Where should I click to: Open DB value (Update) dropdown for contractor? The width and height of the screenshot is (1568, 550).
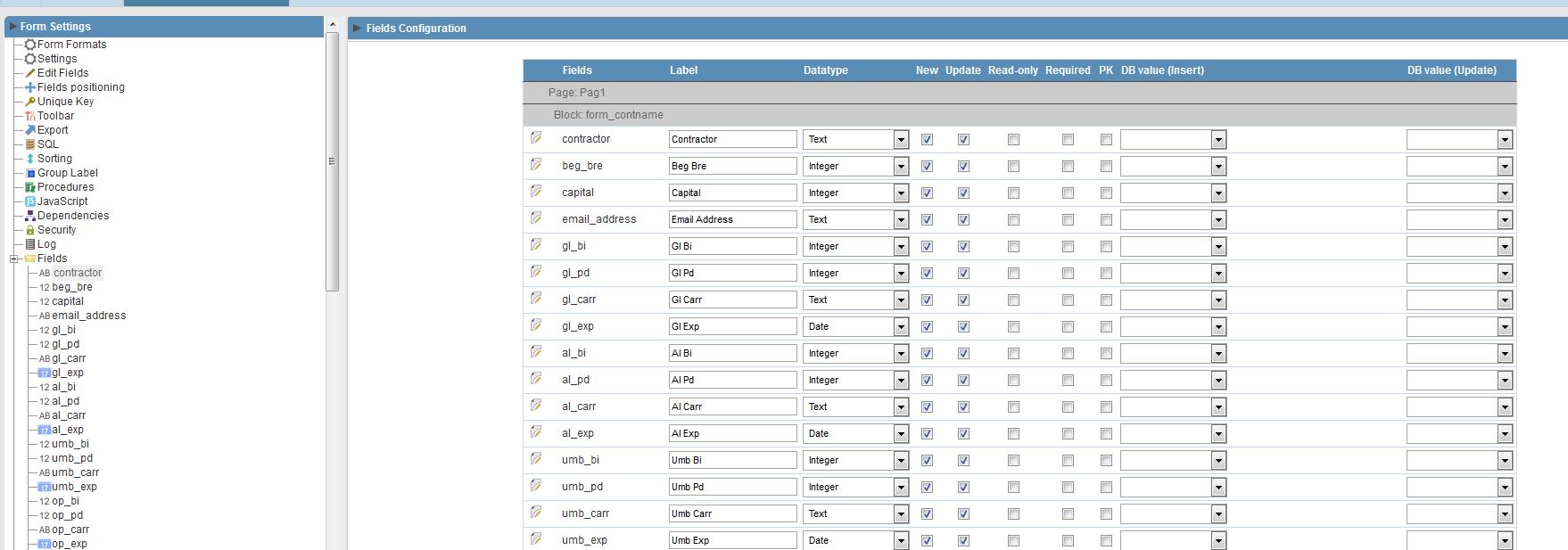click(x=1459, y=140)
